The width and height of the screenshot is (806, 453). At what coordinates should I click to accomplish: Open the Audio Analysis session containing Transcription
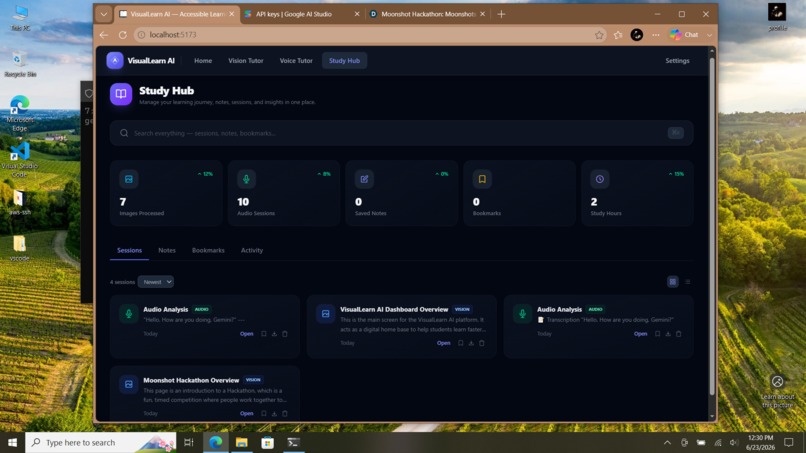(640, 334)
